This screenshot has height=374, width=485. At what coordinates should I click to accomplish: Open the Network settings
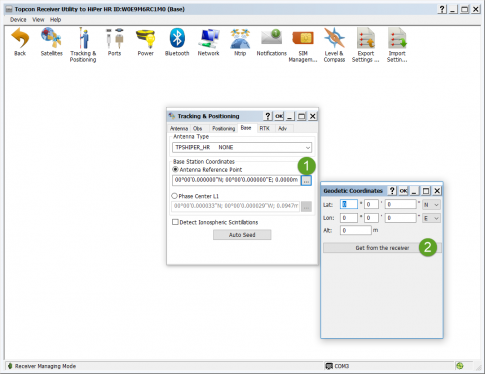pos(208,42)
